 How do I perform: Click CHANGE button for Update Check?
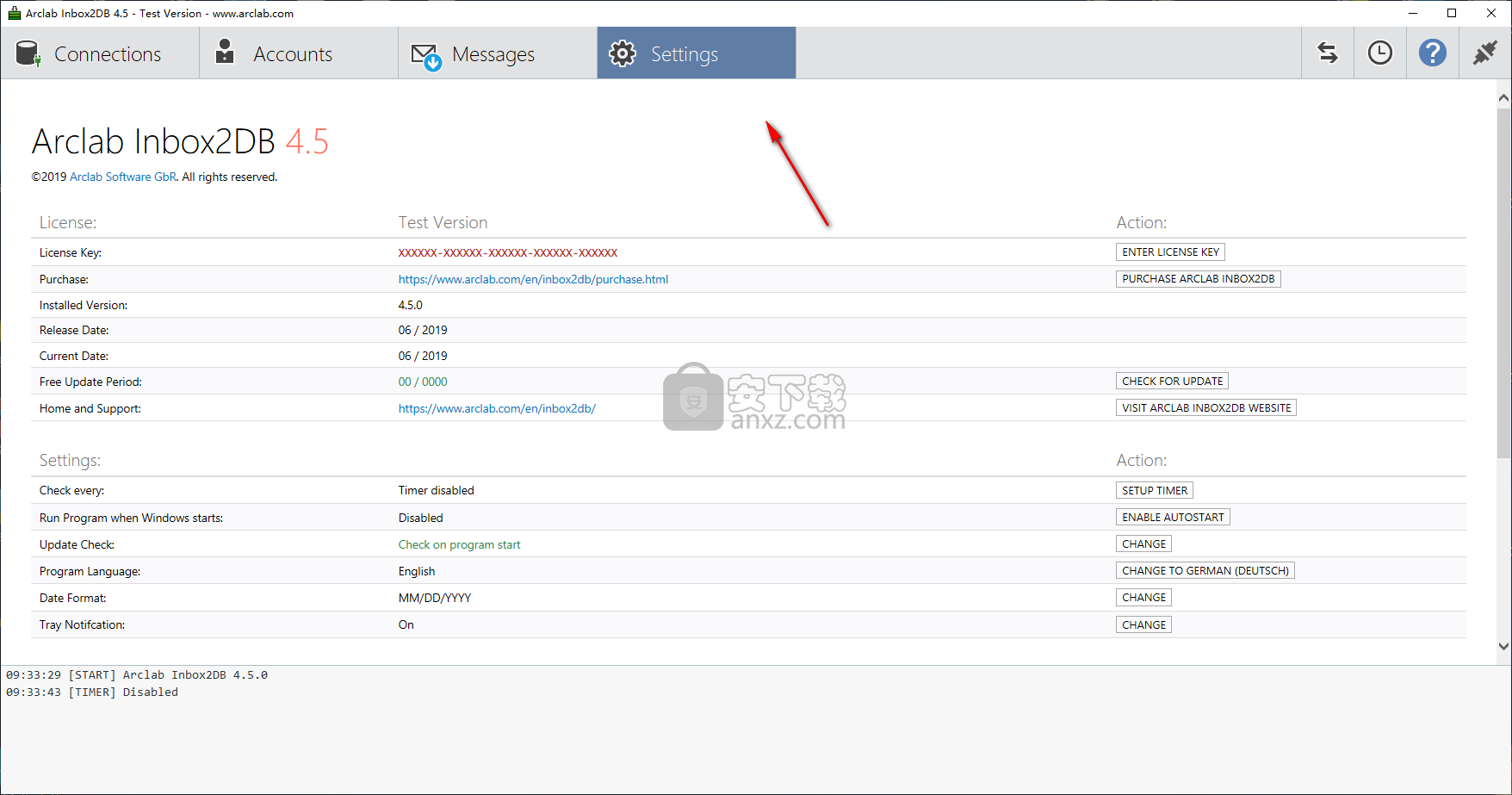point(1143,544)
